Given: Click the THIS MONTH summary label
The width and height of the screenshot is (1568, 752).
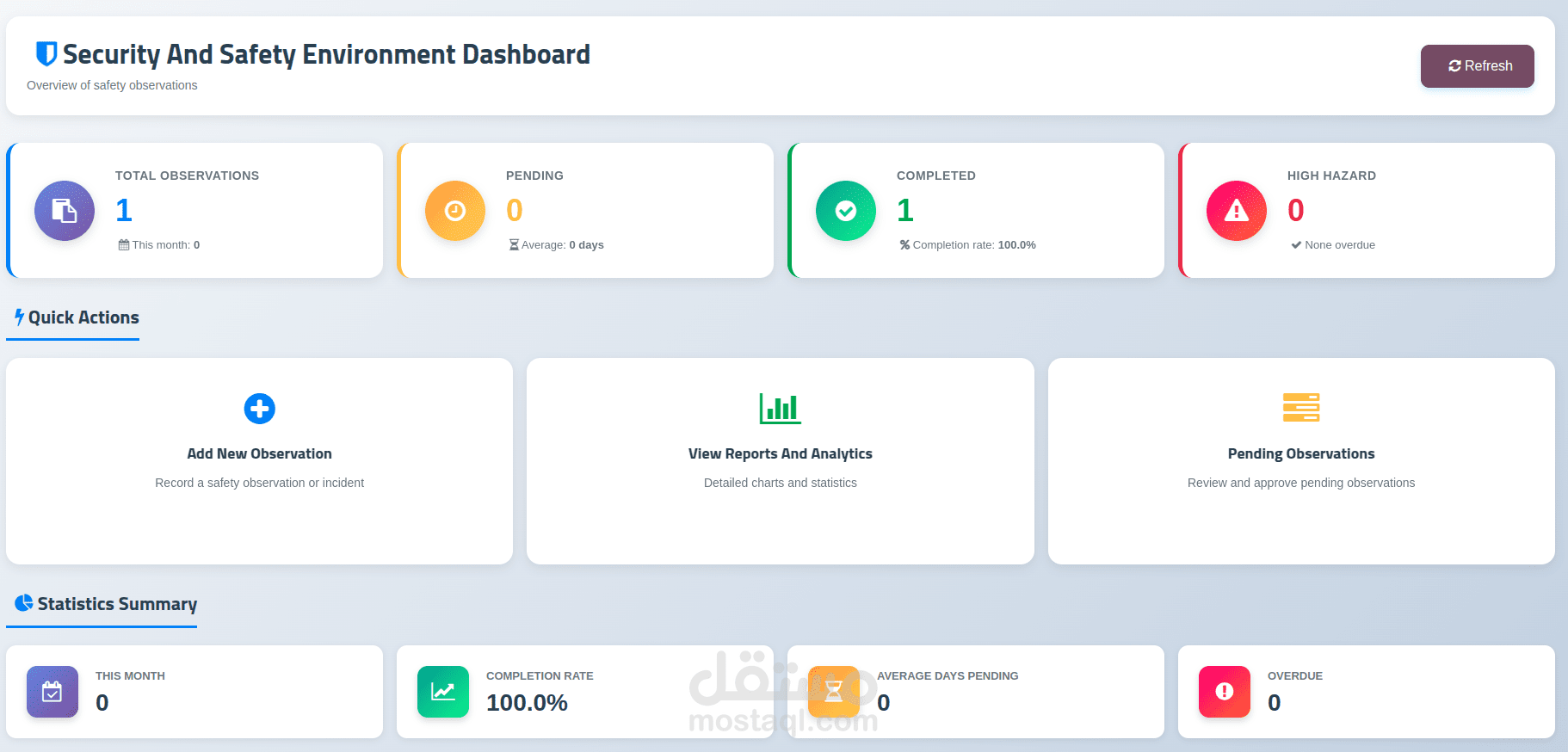Looking at the screenshot, I should [x=130, y=676].
